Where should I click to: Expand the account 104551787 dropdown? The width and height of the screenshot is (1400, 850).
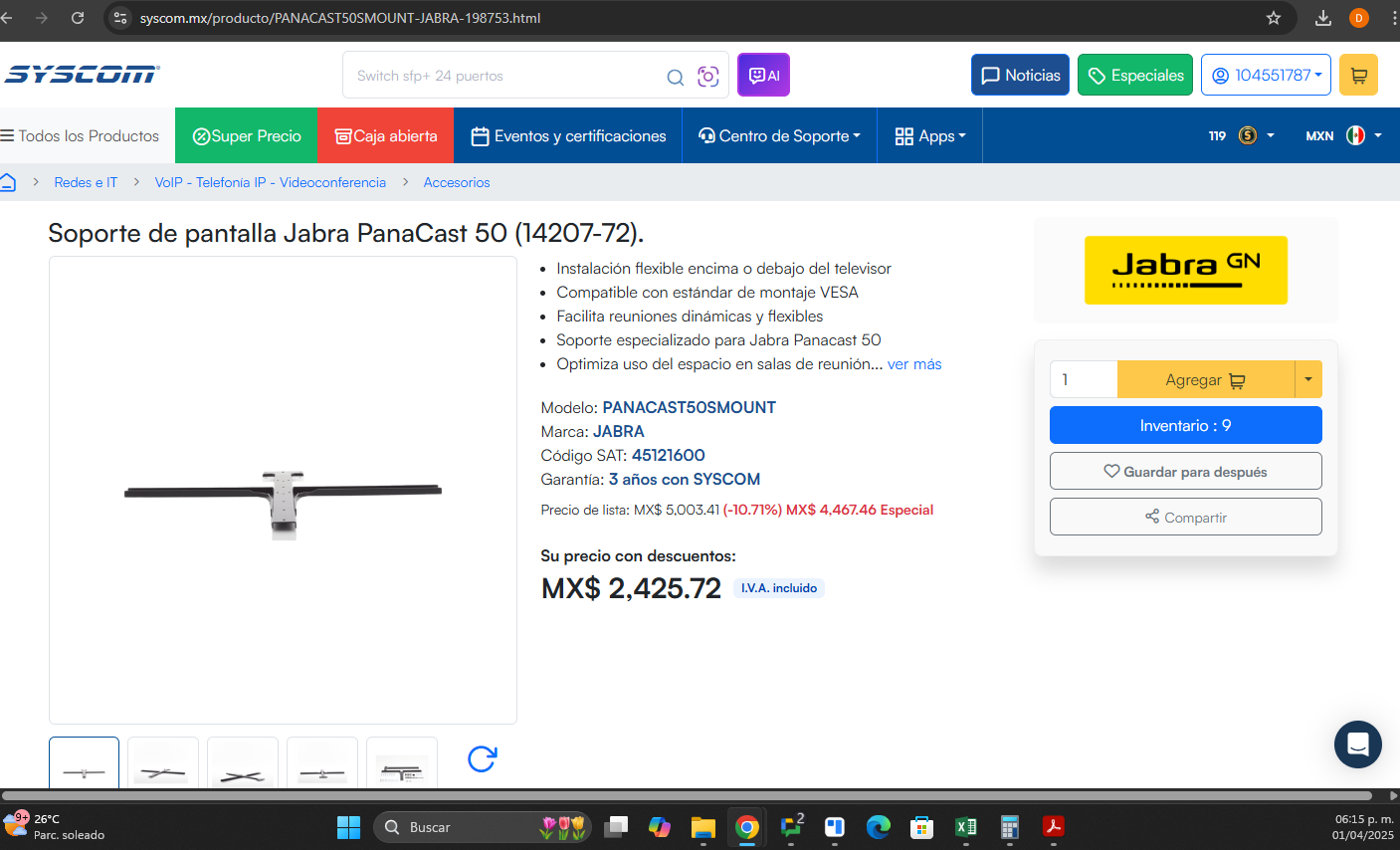(x=1266, y=75)
